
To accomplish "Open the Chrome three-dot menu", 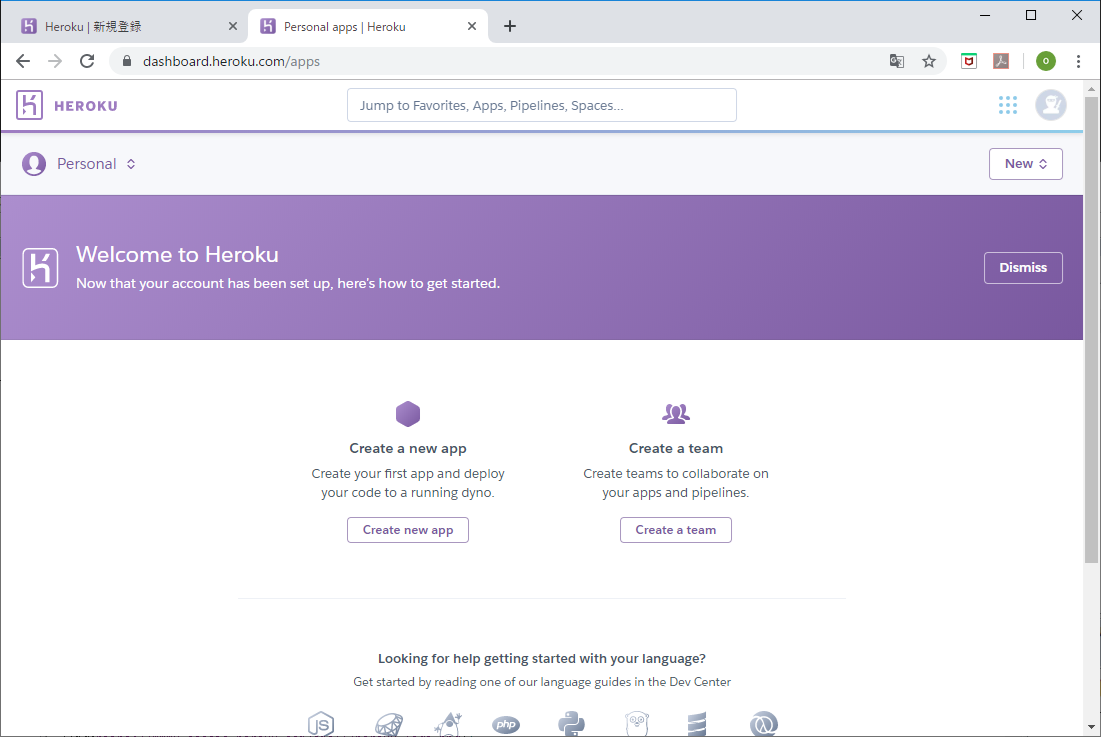I will click(1078, 61).
